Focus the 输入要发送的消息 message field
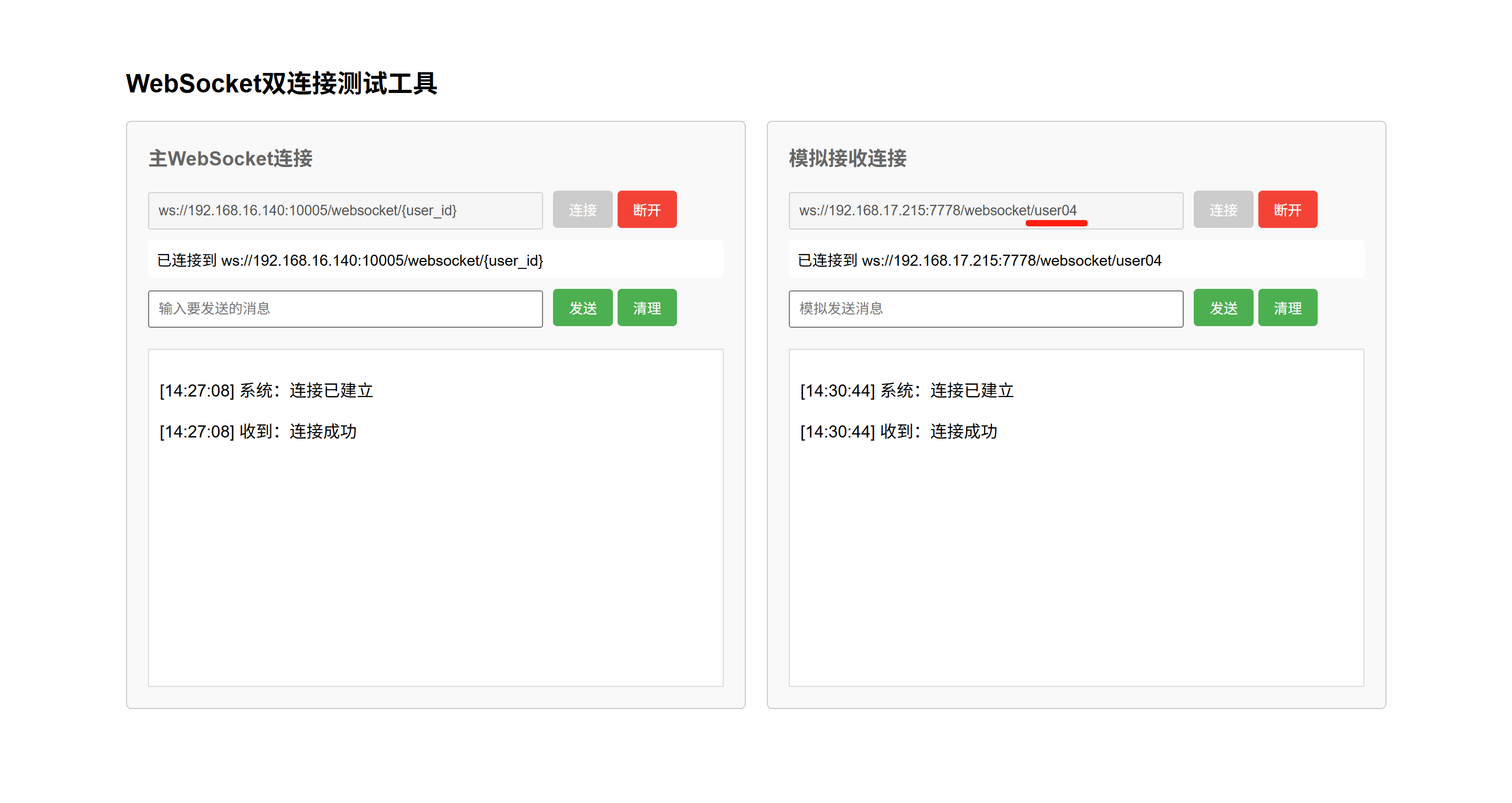Viewport: 1512px width, 803px height. pos(345,309)
